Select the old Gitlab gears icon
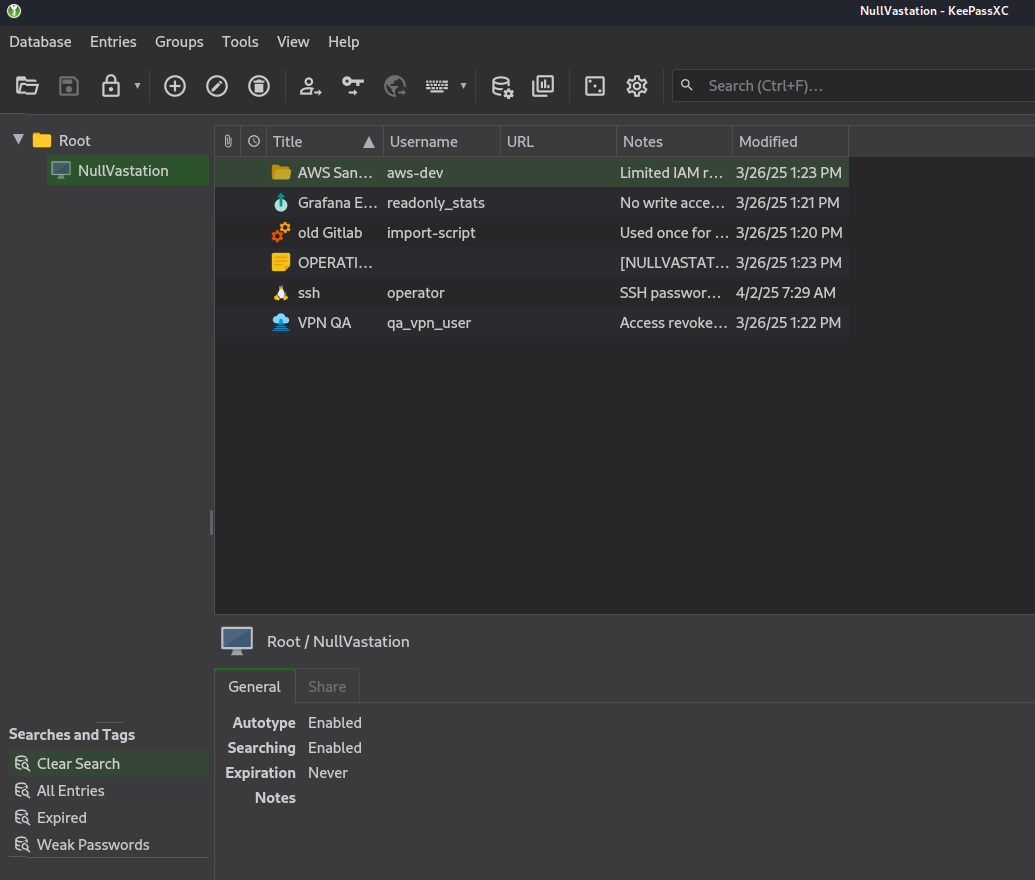Viewport: 1035px width, 880px height. pyautogui.click(x=281, y=232)
